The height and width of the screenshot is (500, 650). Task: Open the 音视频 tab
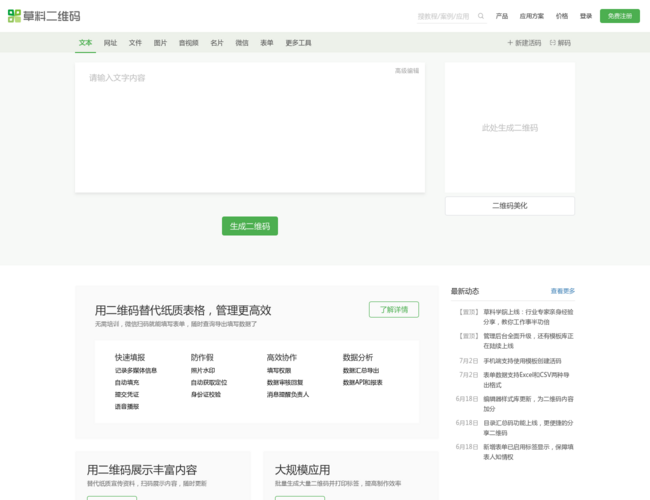(188, 43)
